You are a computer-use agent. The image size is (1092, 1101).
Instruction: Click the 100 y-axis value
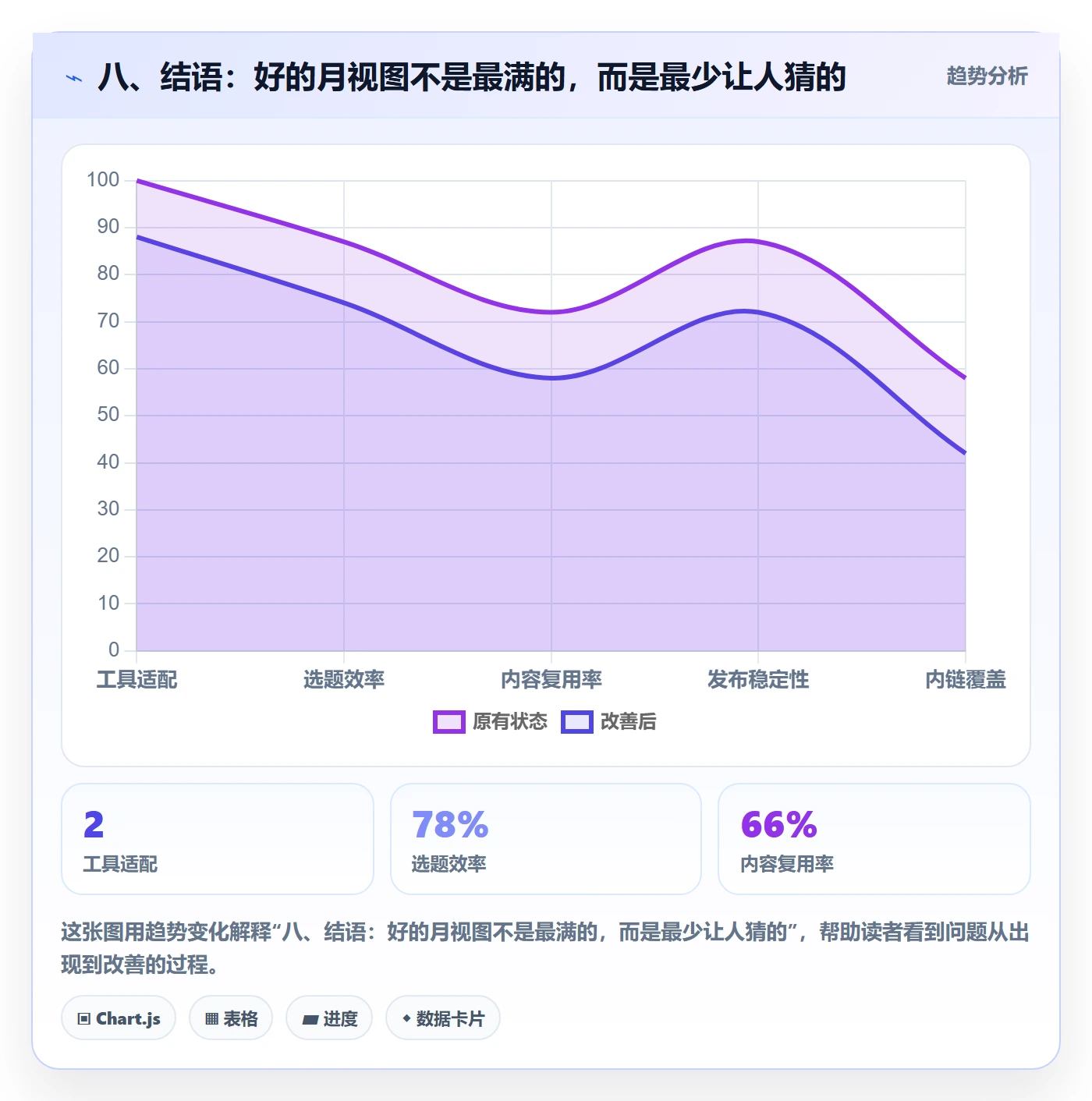[x=103, y=180]
